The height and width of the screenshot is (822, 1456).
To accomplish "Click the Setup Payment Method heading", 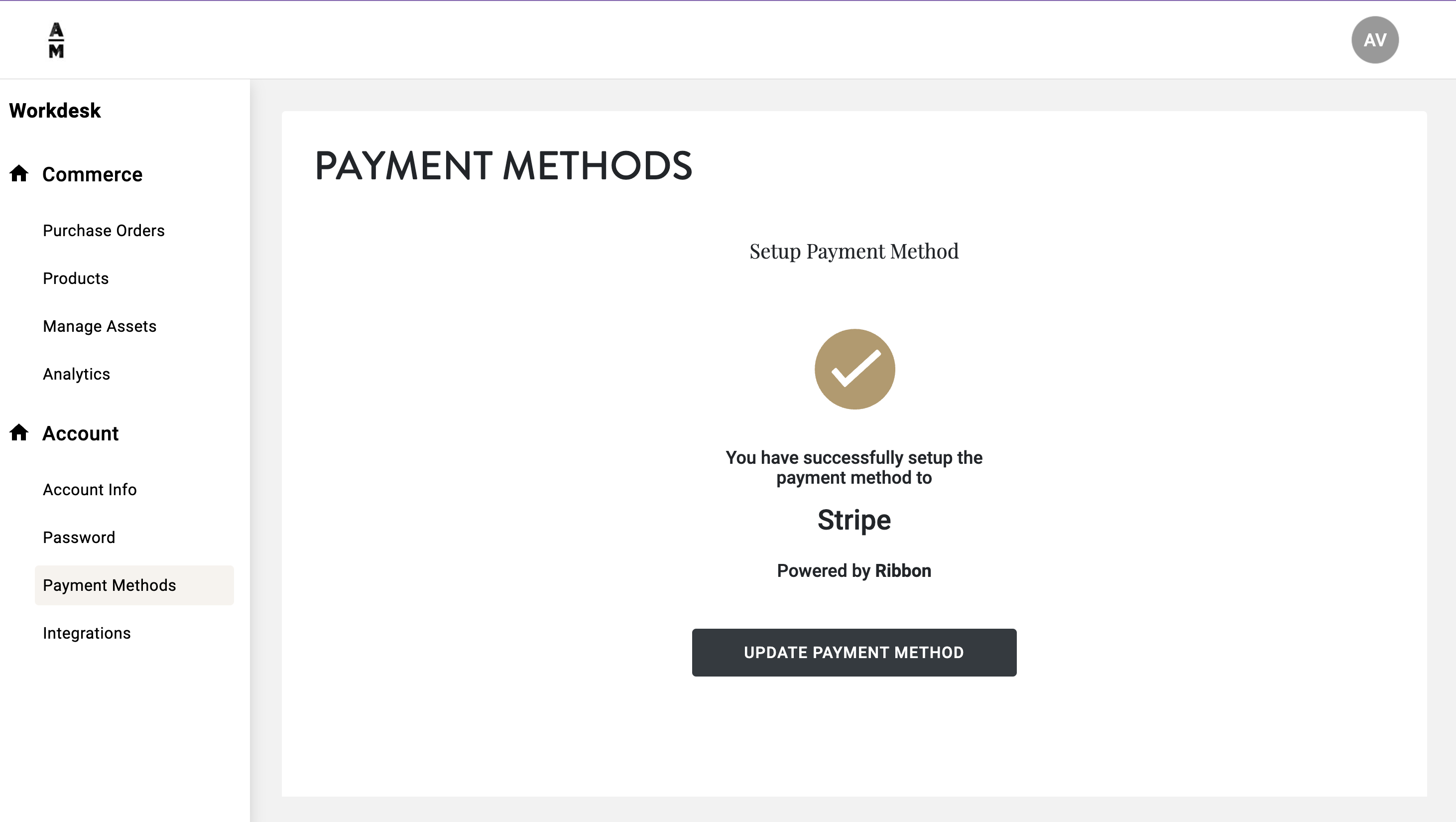I will (854, 252).
